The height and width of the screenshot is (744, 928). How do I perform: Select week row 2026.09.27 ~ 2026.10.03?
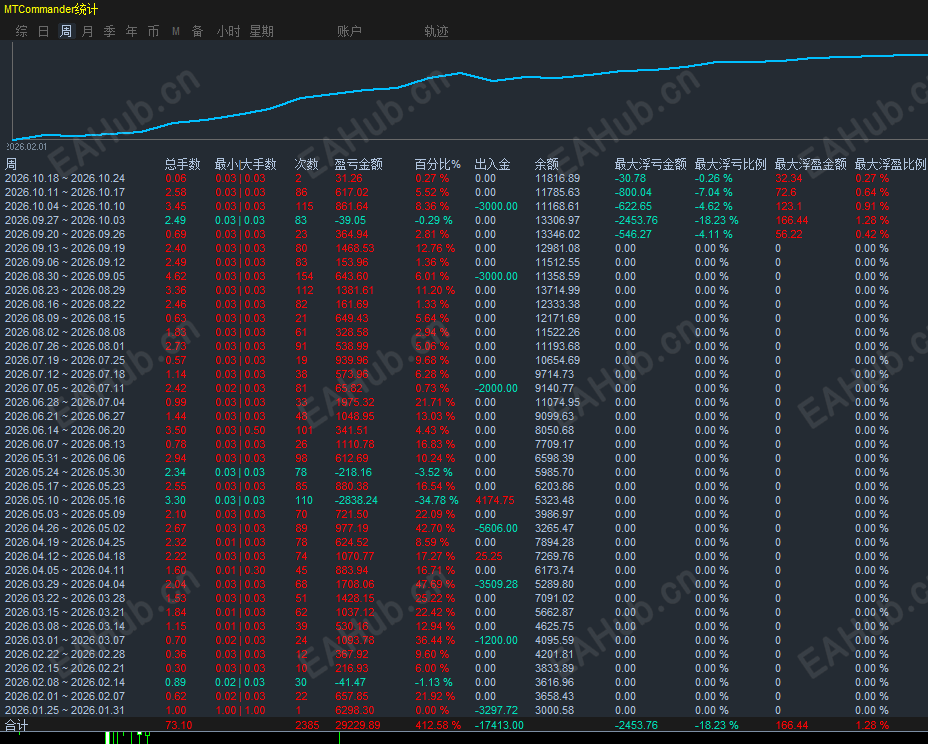tap(464, 220)
